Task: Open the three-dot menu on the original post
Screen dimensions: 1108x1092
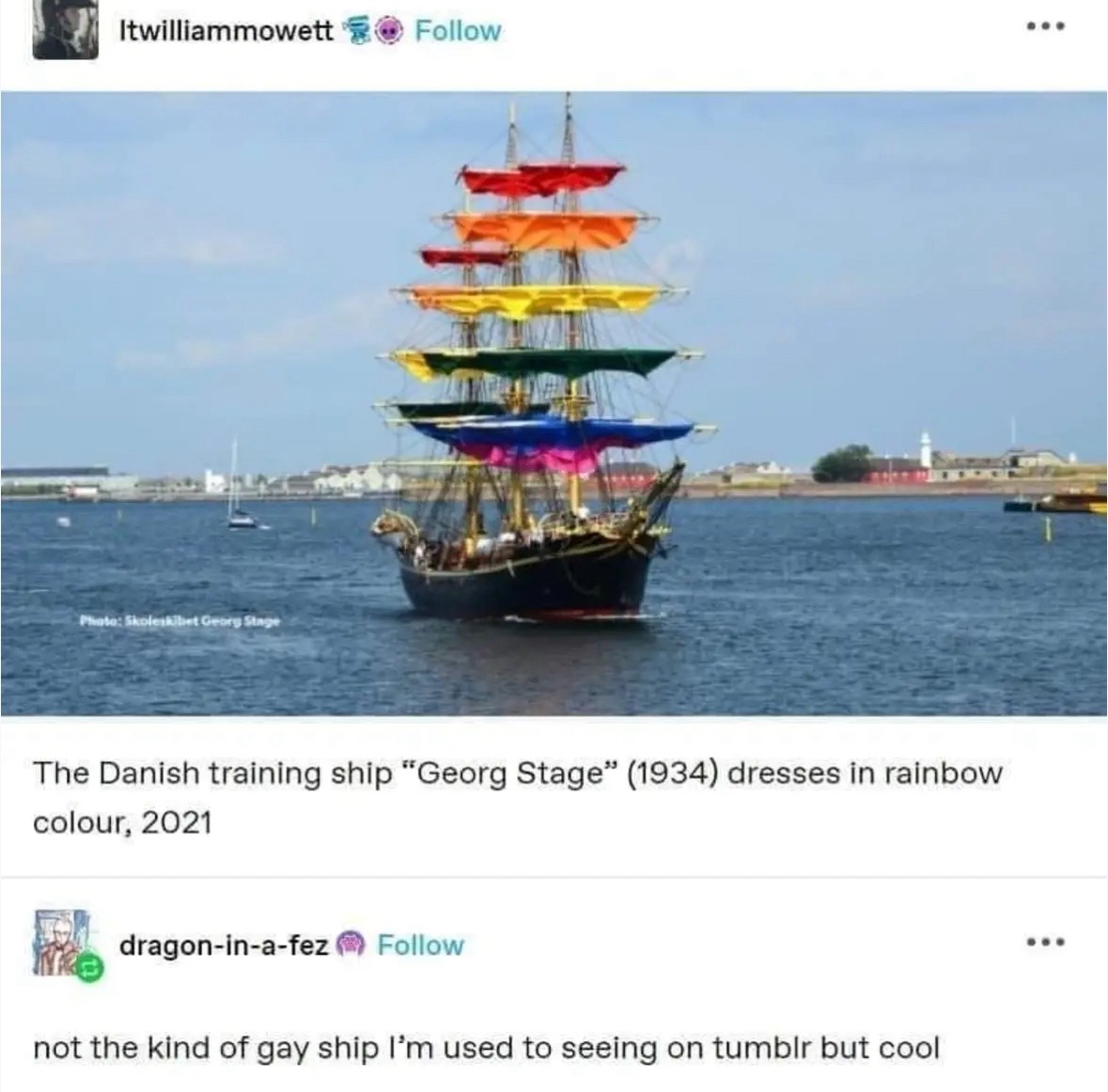Action: coord(1045,27)
